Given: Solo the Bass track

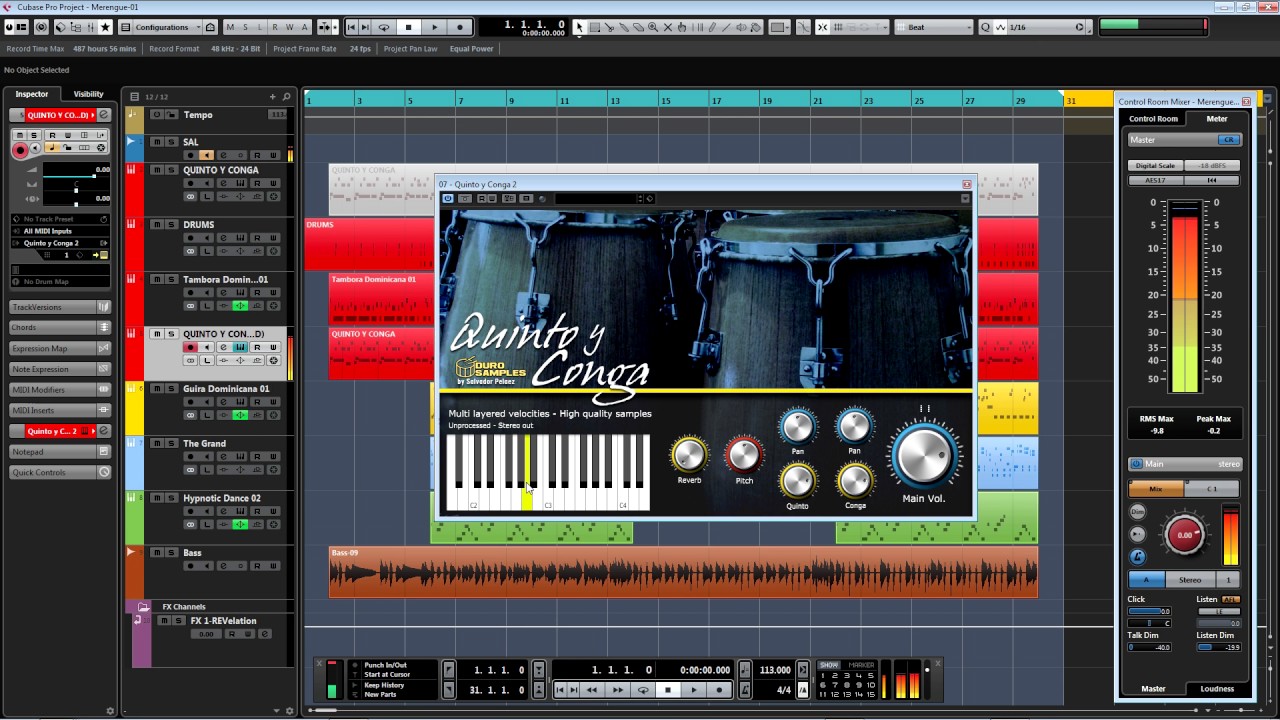Looking at the screenshot, I should point(171,553).
